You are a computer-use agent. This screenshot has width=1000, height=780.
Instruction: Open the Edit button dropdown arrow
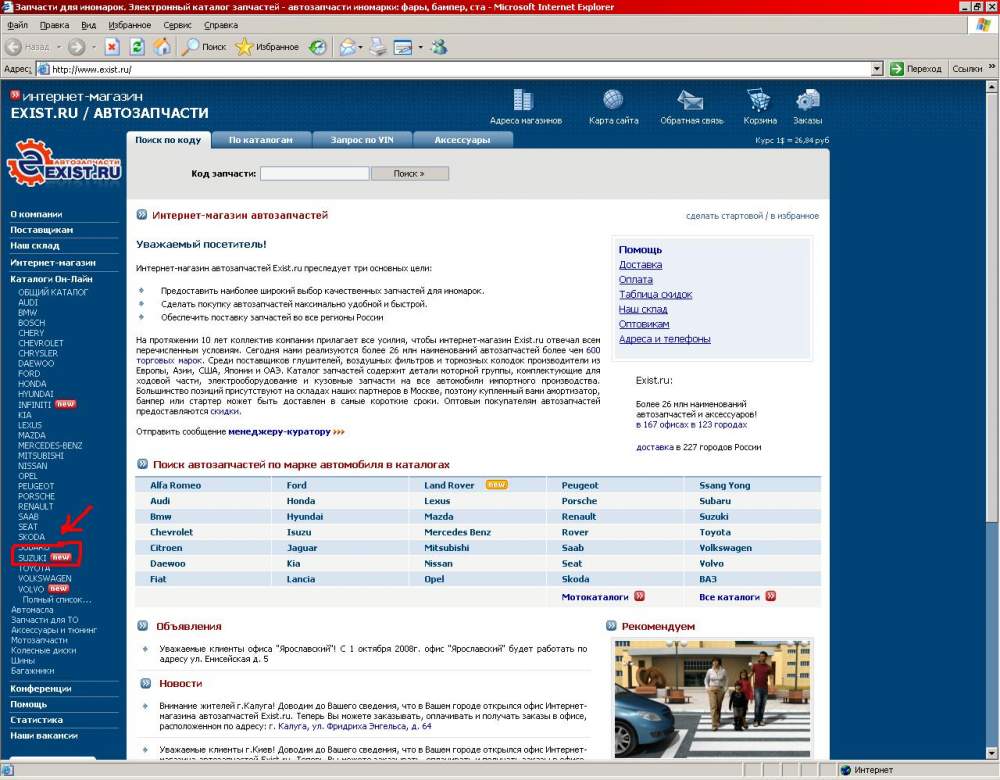[420, 47]
